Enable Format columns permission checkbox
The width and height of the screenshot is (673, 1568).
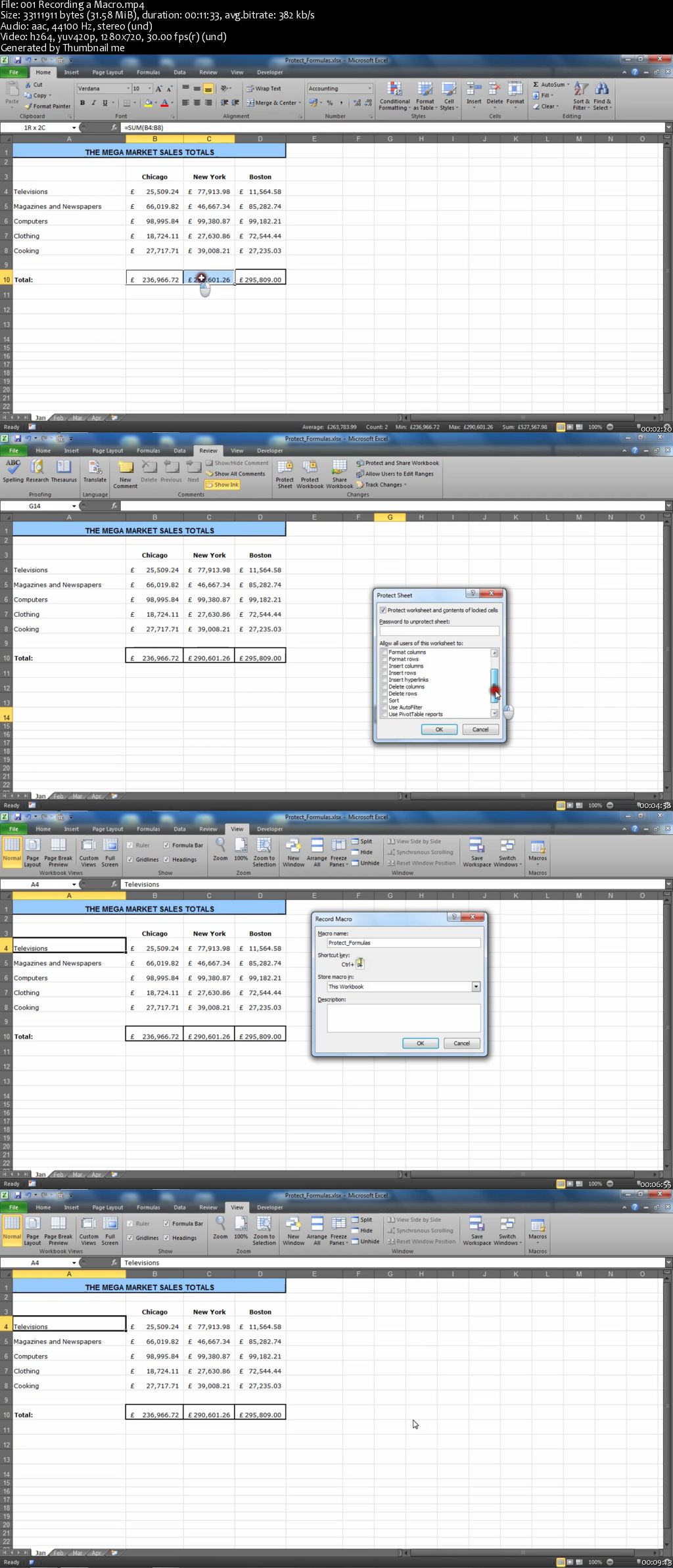pyautogui.click(x=384, y=652)
